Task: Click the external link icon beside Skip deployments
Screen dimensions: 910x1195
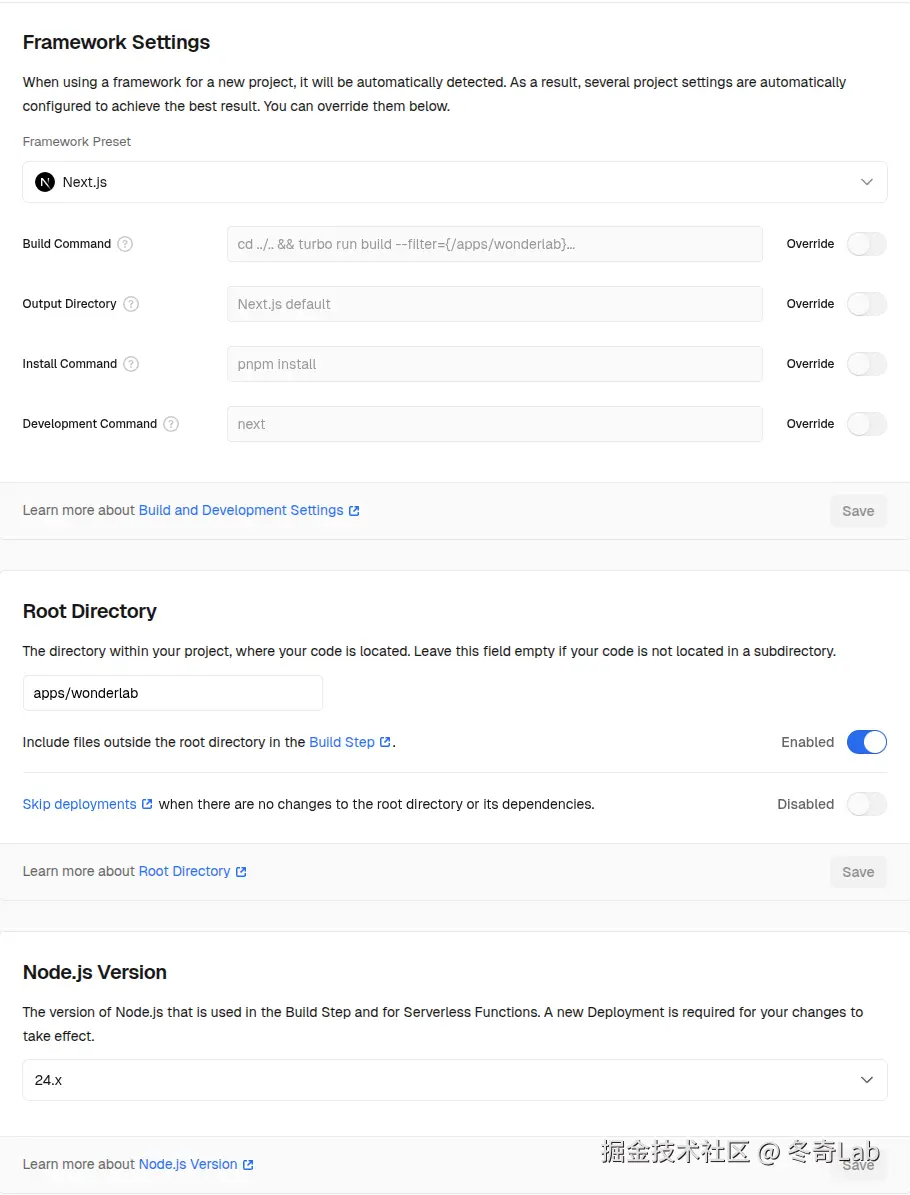Action: (x=145, y=804)
